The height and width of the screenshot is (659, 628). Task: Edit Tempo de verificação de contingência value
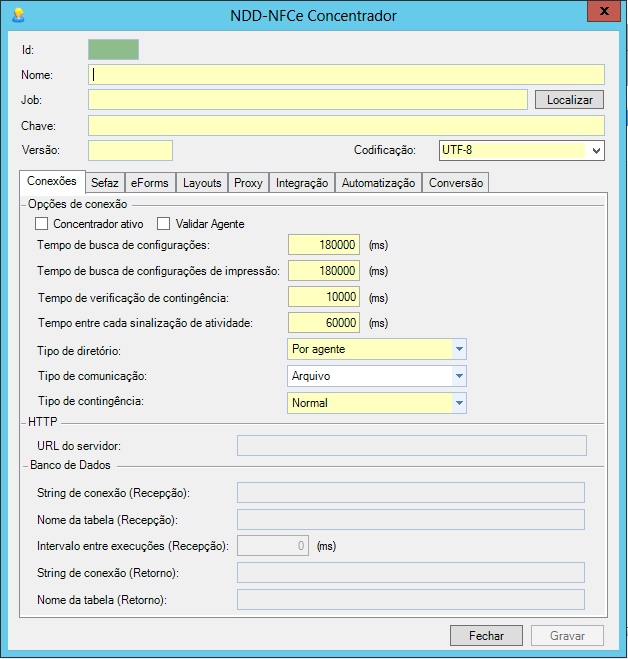pos(324,297)
